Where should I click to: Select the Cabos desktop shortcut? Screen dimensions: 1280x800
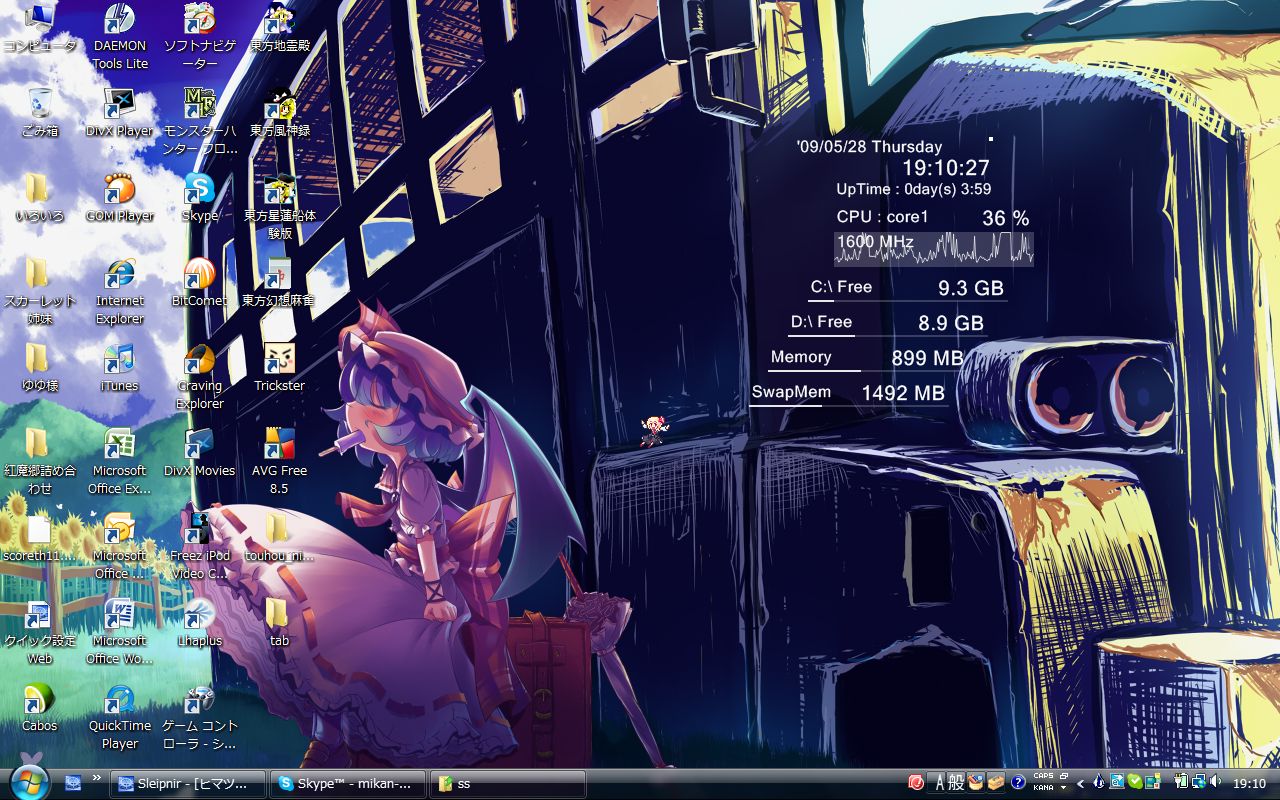40,708
